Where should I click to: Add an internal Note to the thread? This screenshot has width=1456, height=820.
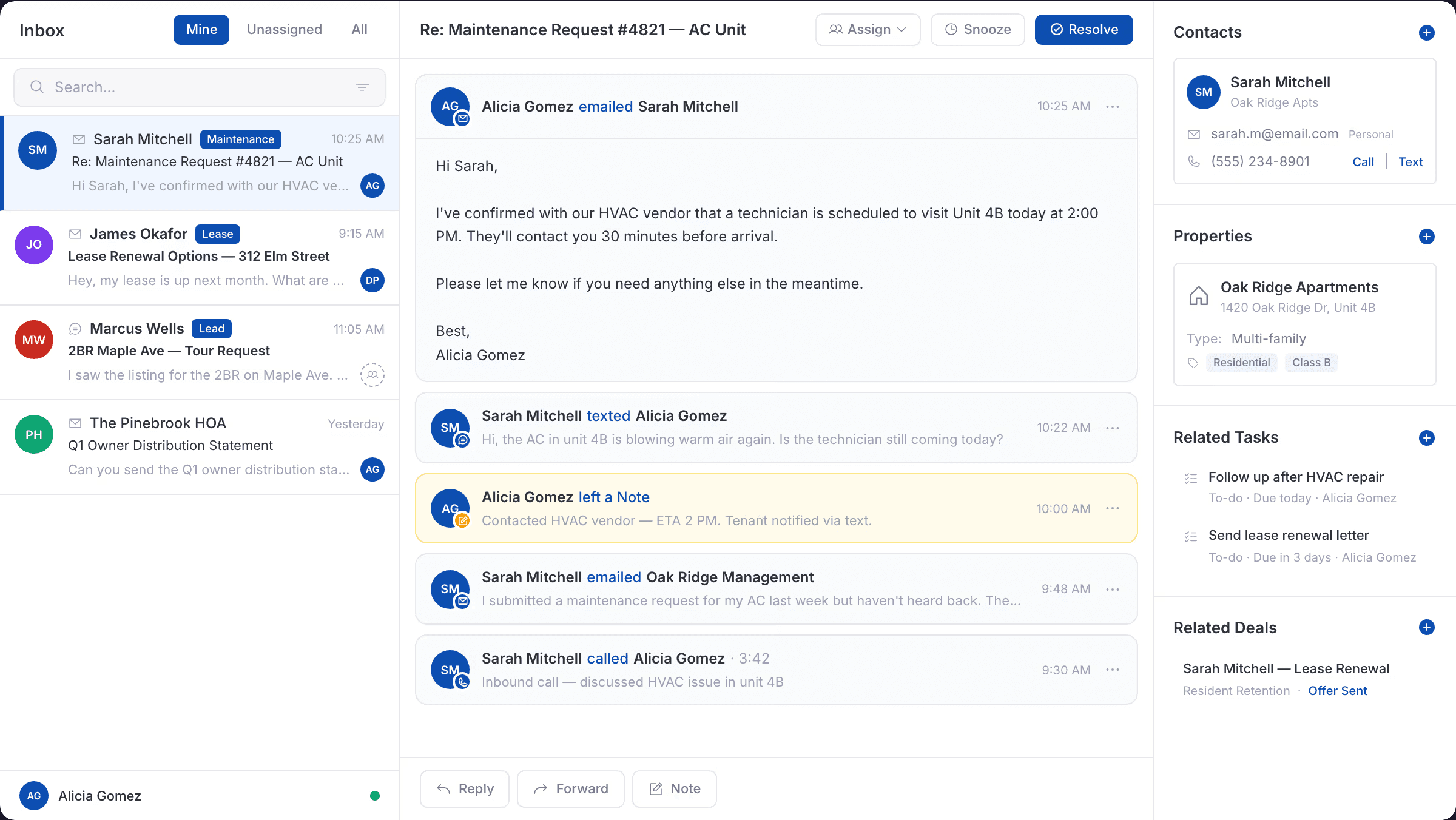[x=674, y=788]
